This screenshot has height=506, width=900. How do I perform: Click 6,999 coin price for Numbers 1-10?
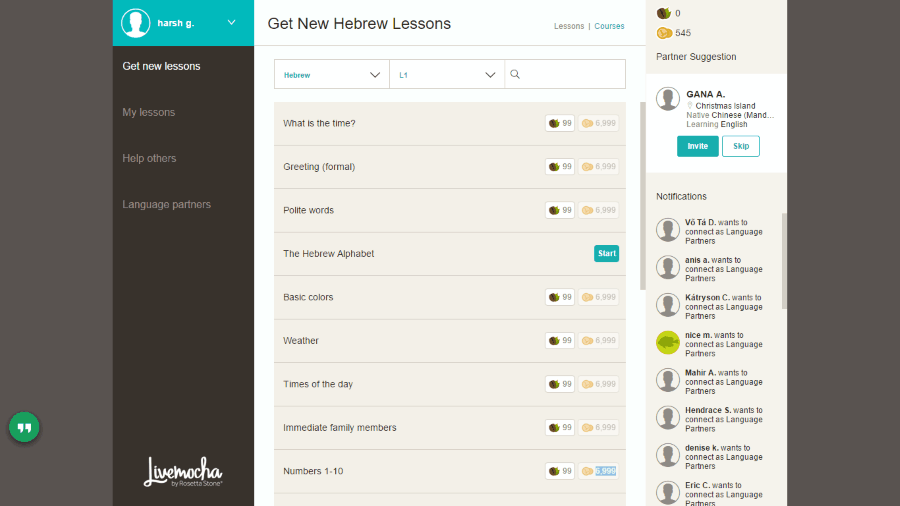598,471
